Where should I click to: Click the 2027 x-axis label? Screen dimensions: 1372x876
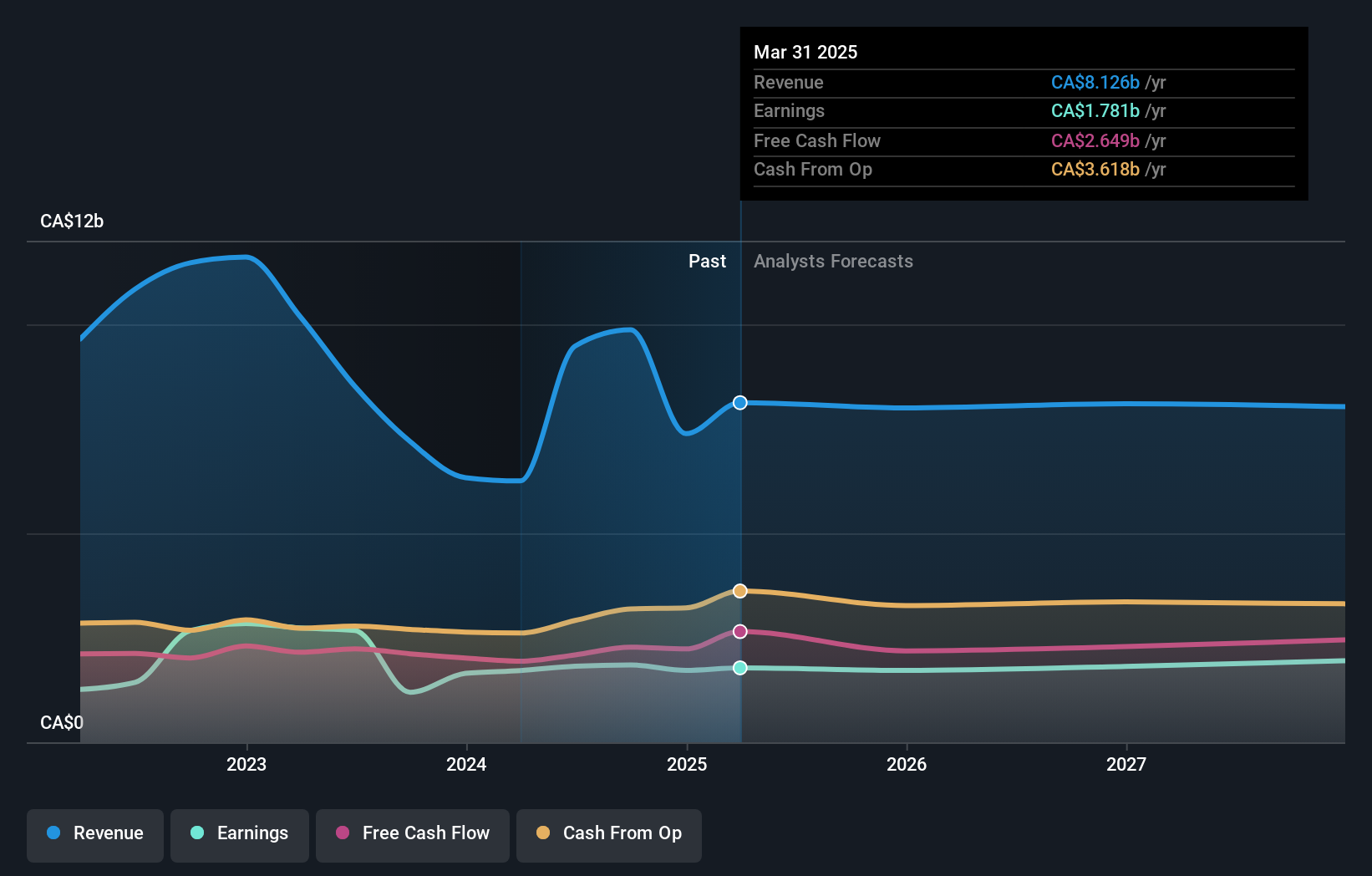point(1126,764)
